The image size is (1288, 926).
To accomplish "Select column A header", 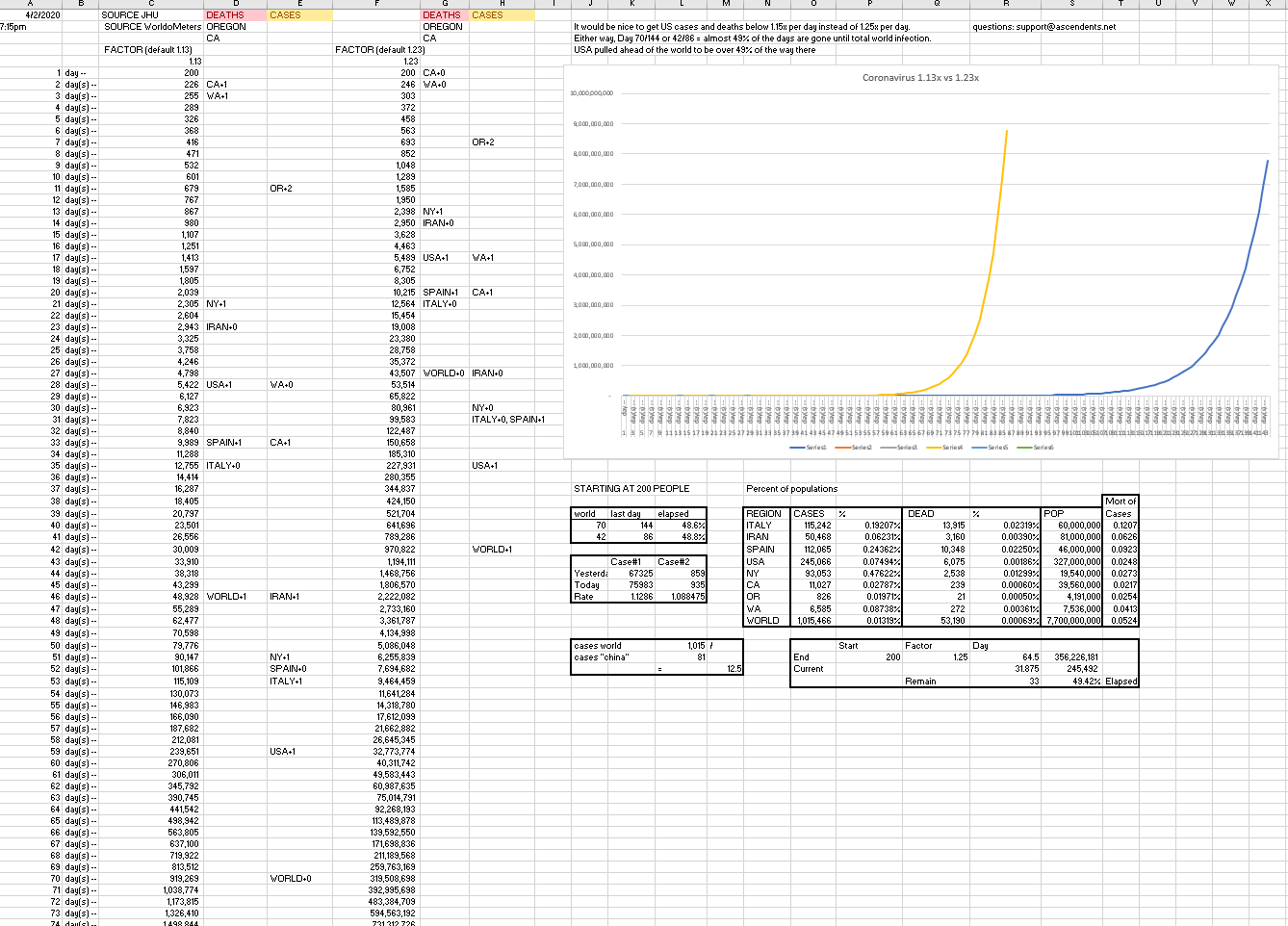I will pos(31,4).
